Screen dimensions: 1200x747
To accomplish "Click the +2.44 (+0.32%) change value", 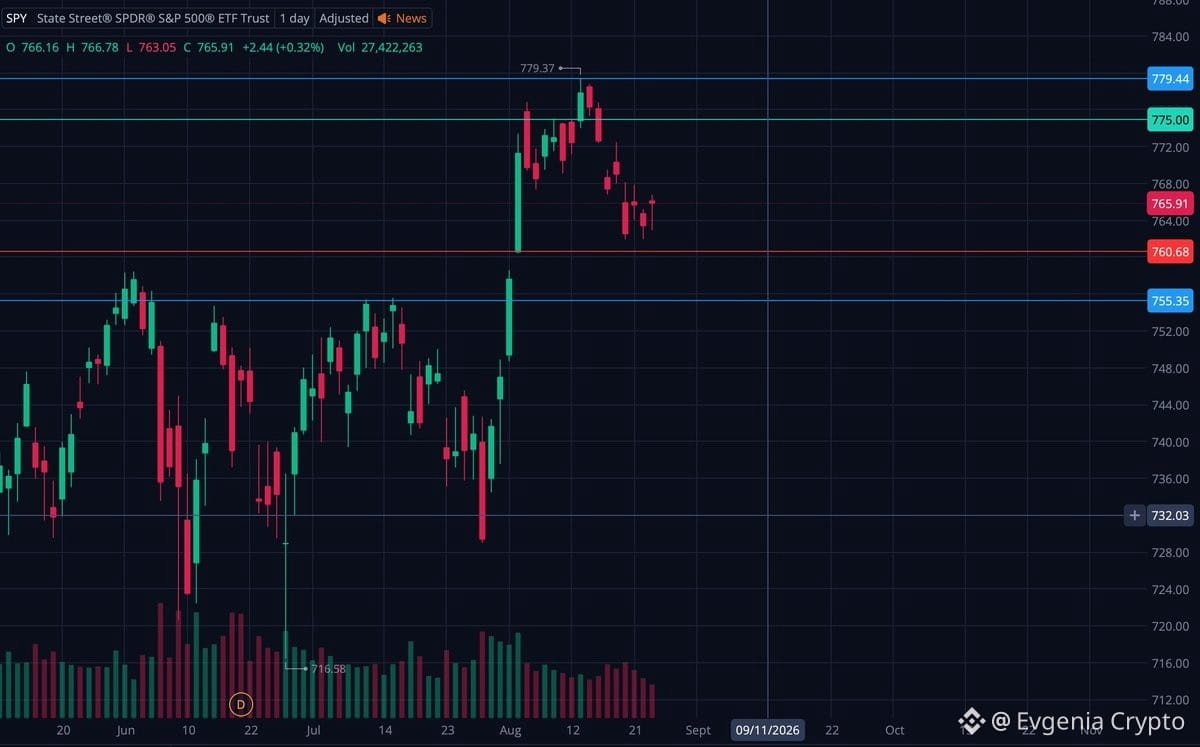I will pos(283,47).
